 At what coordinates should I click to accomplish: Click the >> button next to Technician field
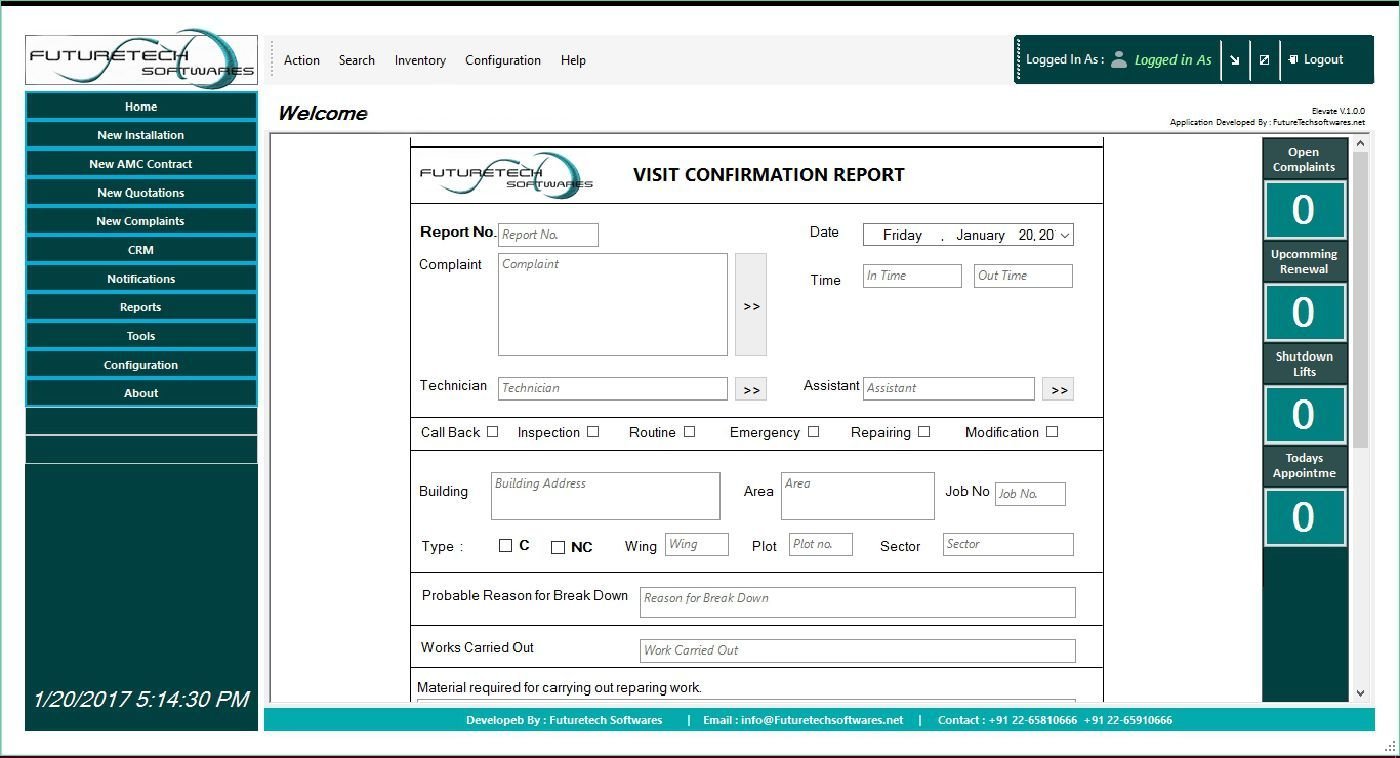[751, 390]
